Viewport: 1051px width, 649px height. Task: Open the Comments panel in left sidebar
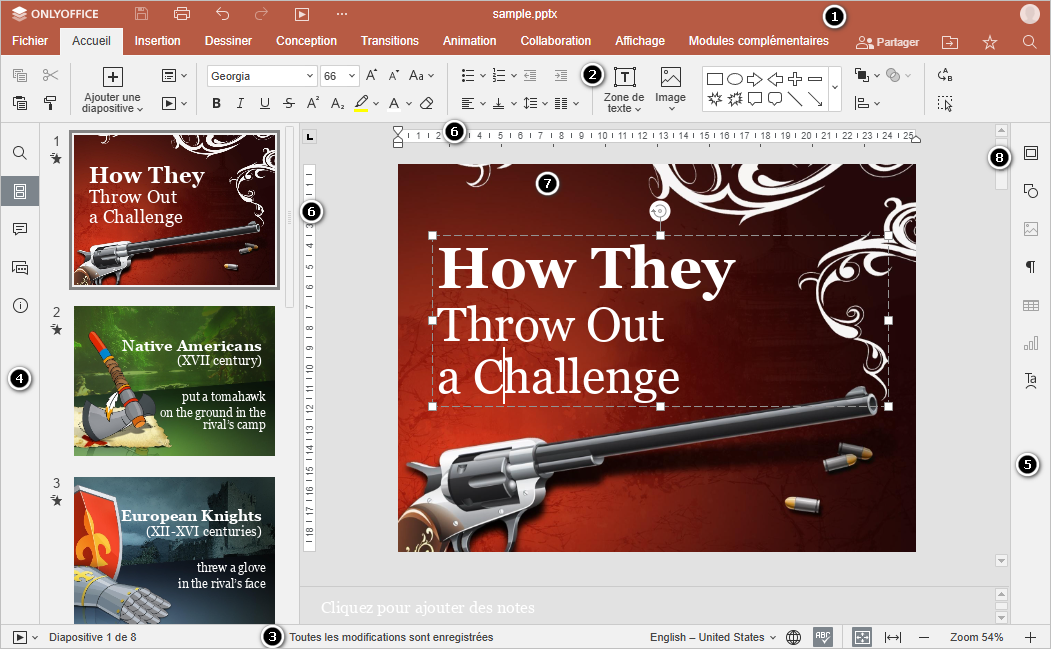point(20,229)
